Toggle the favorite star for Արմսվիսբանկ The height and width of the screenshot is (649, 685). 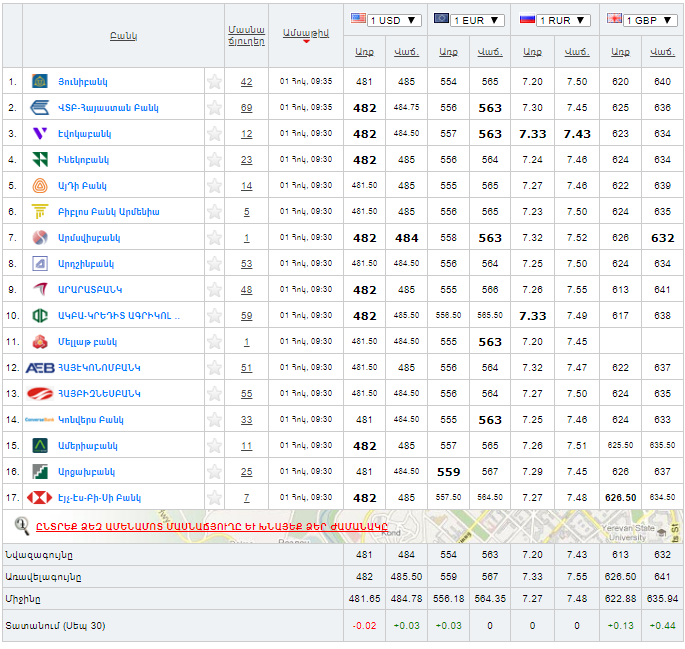[214, 238]
